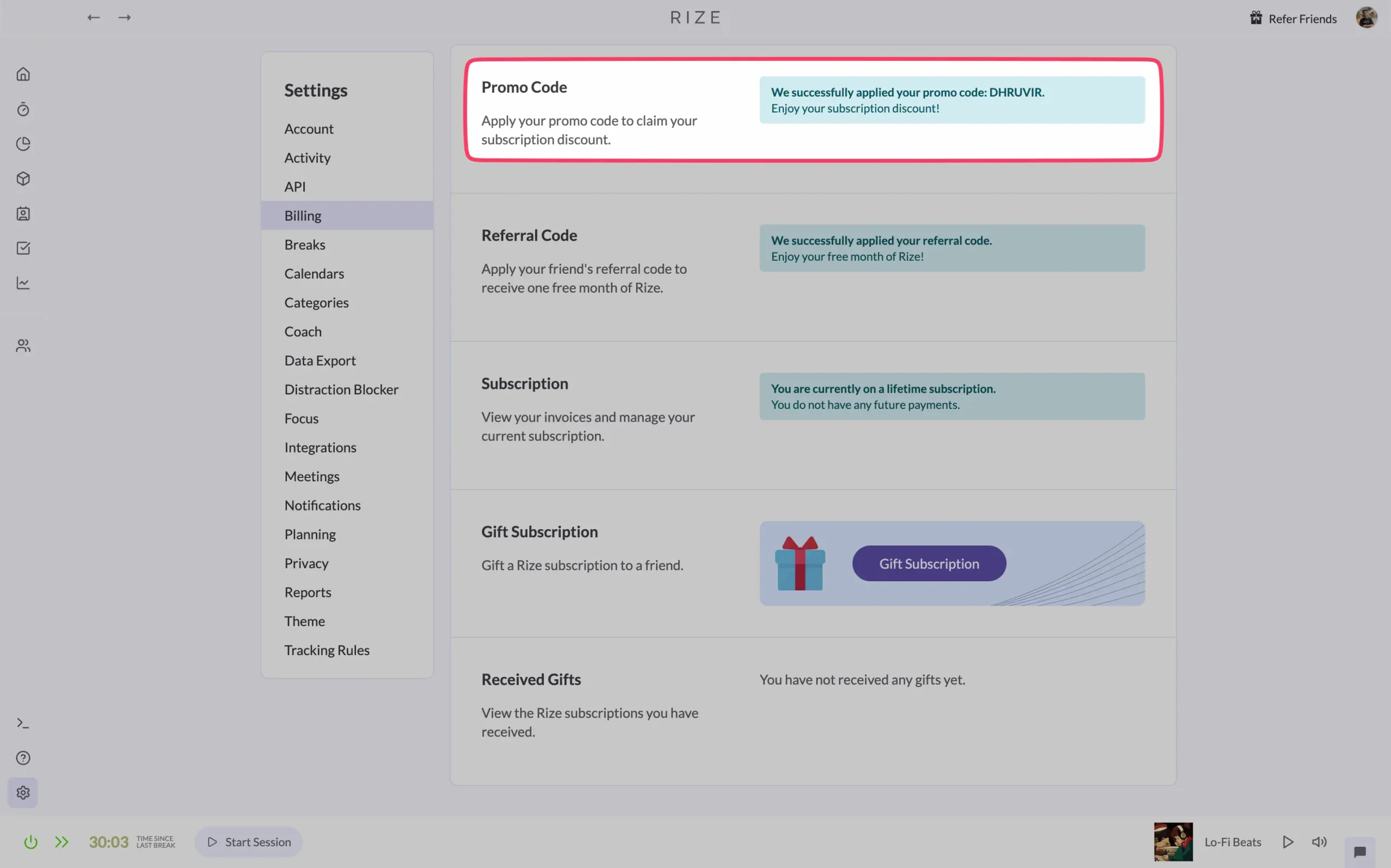This screenshot has height=868, width=1391.
Task: Click the promo code DHRUVIR success message
Action: 952,100
